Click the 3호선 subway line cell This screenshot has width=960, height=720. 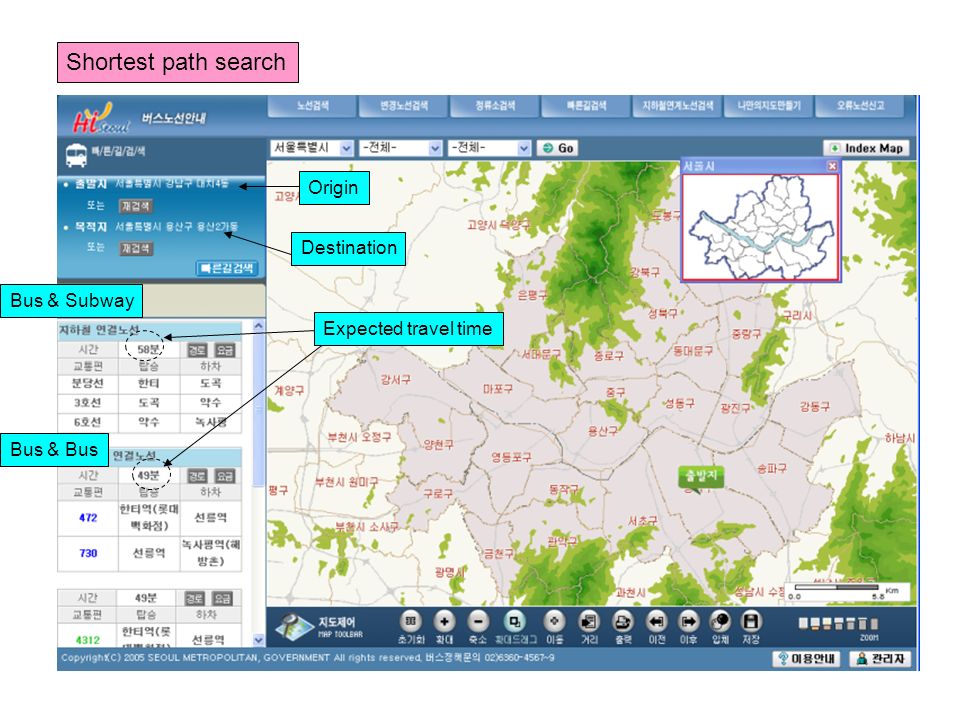click(87, 403)
